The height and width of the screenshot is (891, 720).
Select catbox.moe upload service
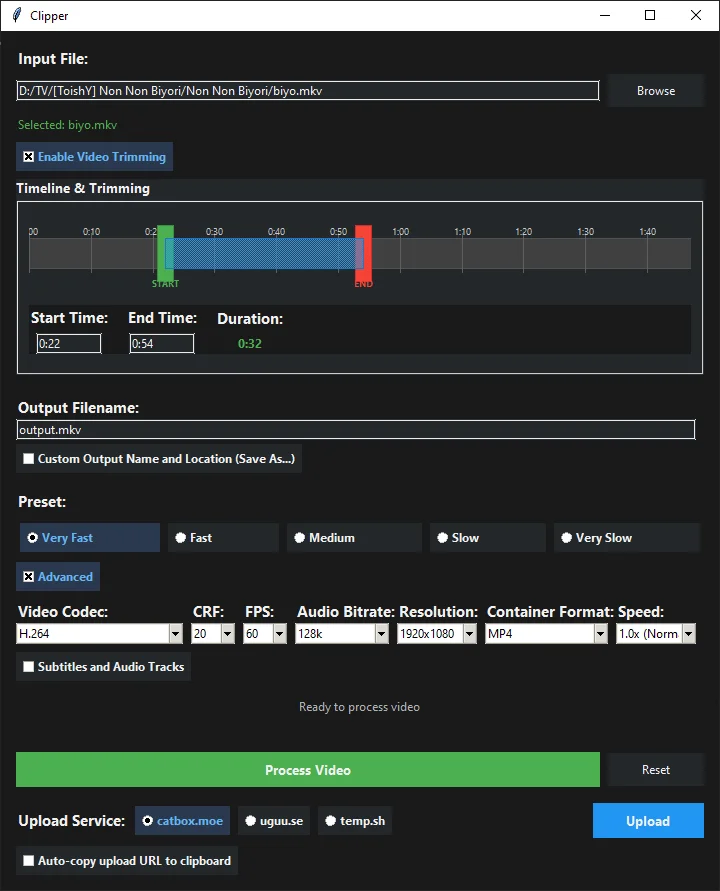(x=182, y=821)
